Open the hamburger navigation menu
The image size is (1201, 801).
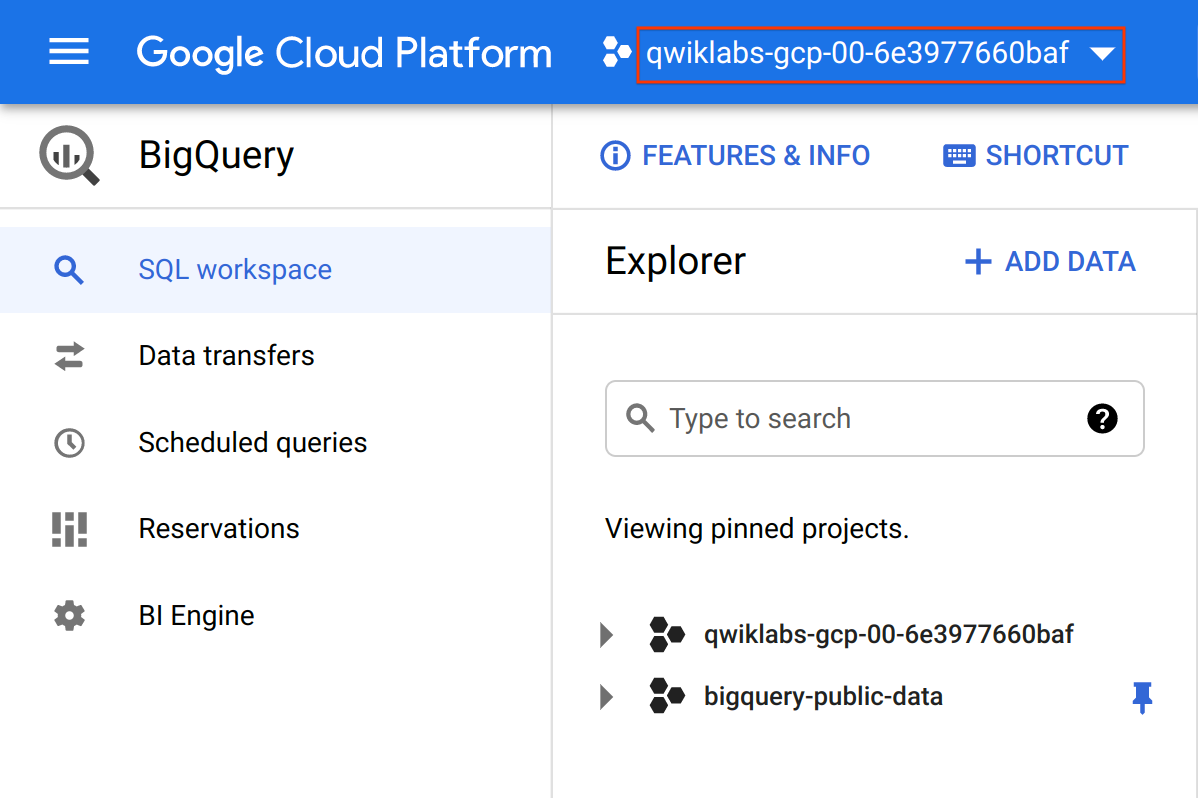pyautogui.click(x=69, y=52)
